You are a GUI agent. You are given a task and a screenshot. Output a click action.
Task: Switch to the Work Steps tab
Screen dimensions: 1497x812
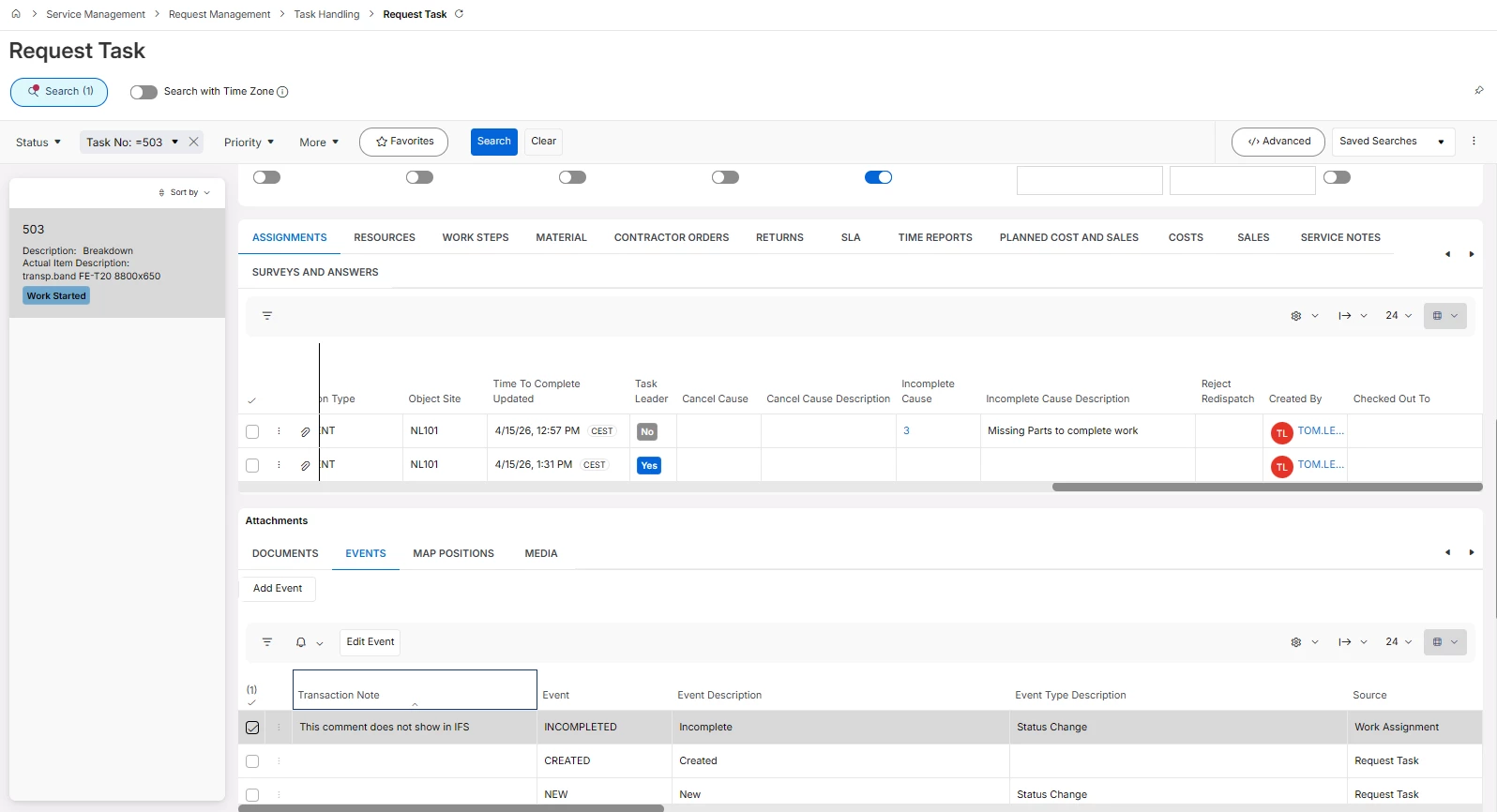point(476,237)
